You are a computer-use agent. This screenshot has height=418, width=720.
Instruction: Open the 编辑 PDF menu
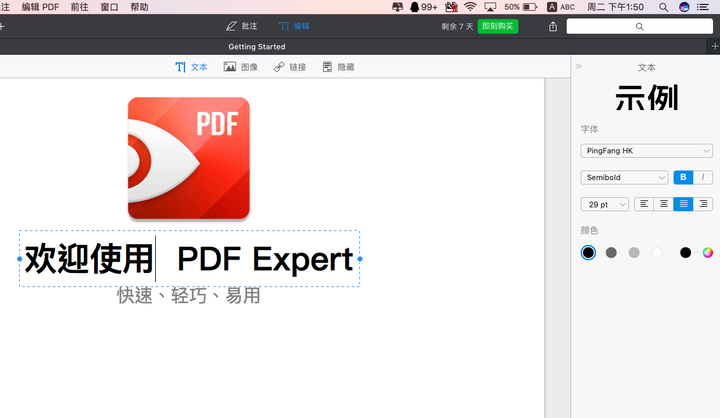pyautogui.click(x=40, y=7)
